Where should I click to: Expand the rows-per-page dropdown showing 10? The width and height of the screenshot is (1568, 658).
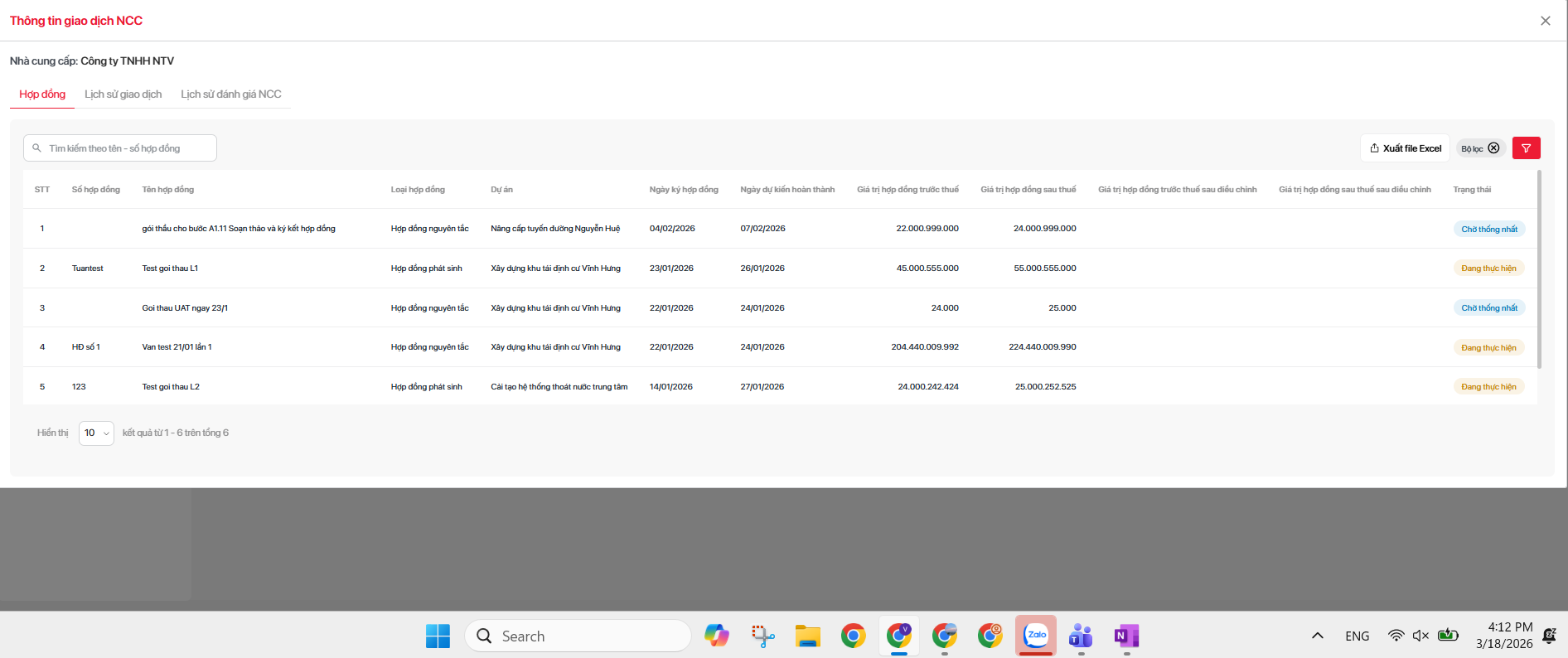click(96, 433)
